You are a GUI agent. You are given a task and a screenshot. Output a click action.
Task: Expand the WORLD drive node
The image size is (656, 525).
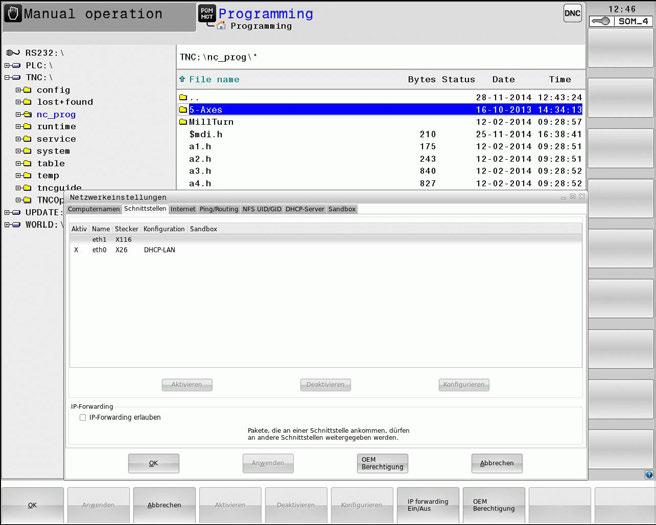tap(7, 225)
